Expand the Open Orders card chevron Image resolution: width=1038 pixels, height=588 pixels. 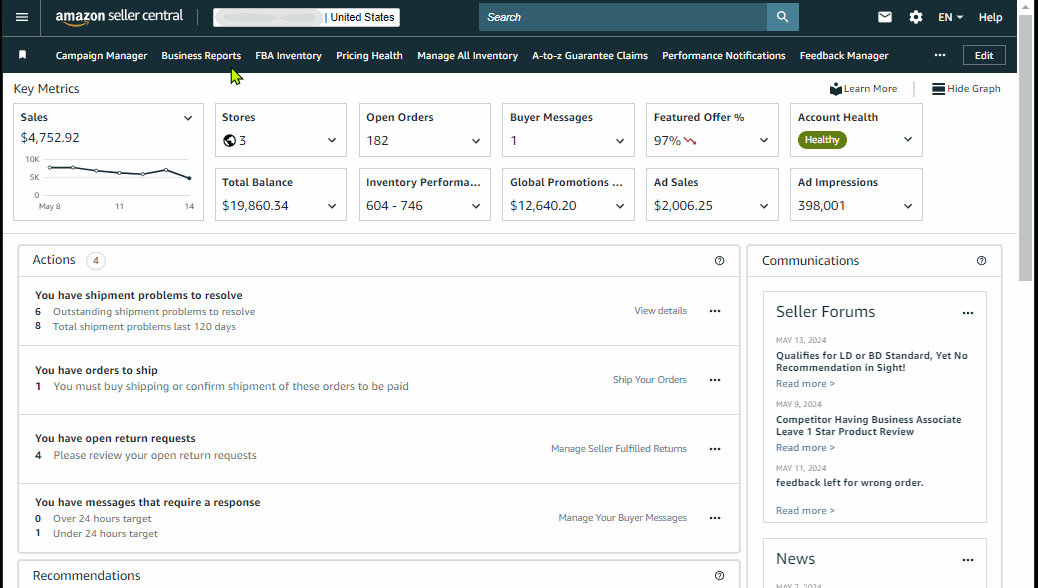point(476,140)
